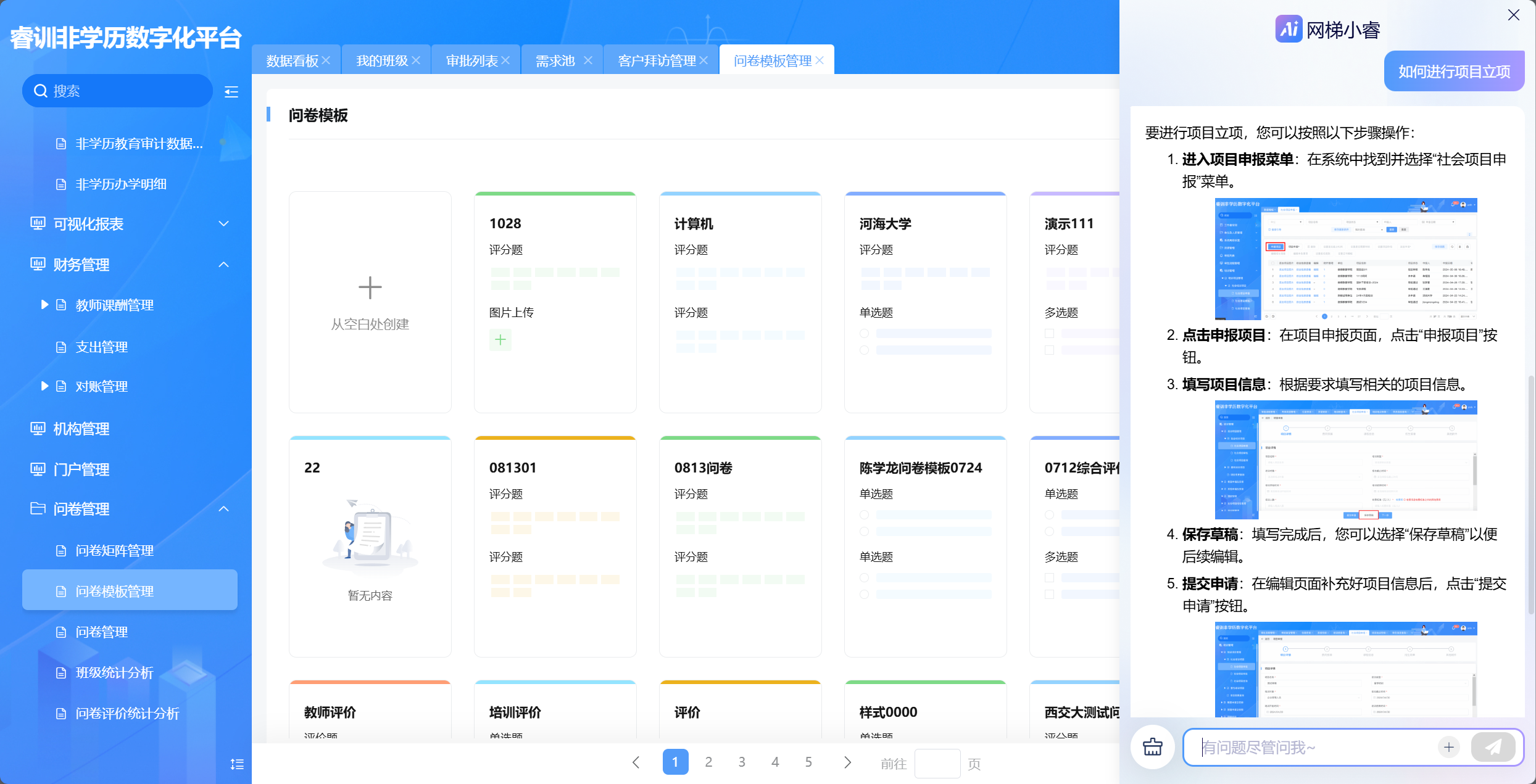Go to next page arrow
Image resolution: width=1536 pixels, height=784 pixels.
tap(848, 762)
